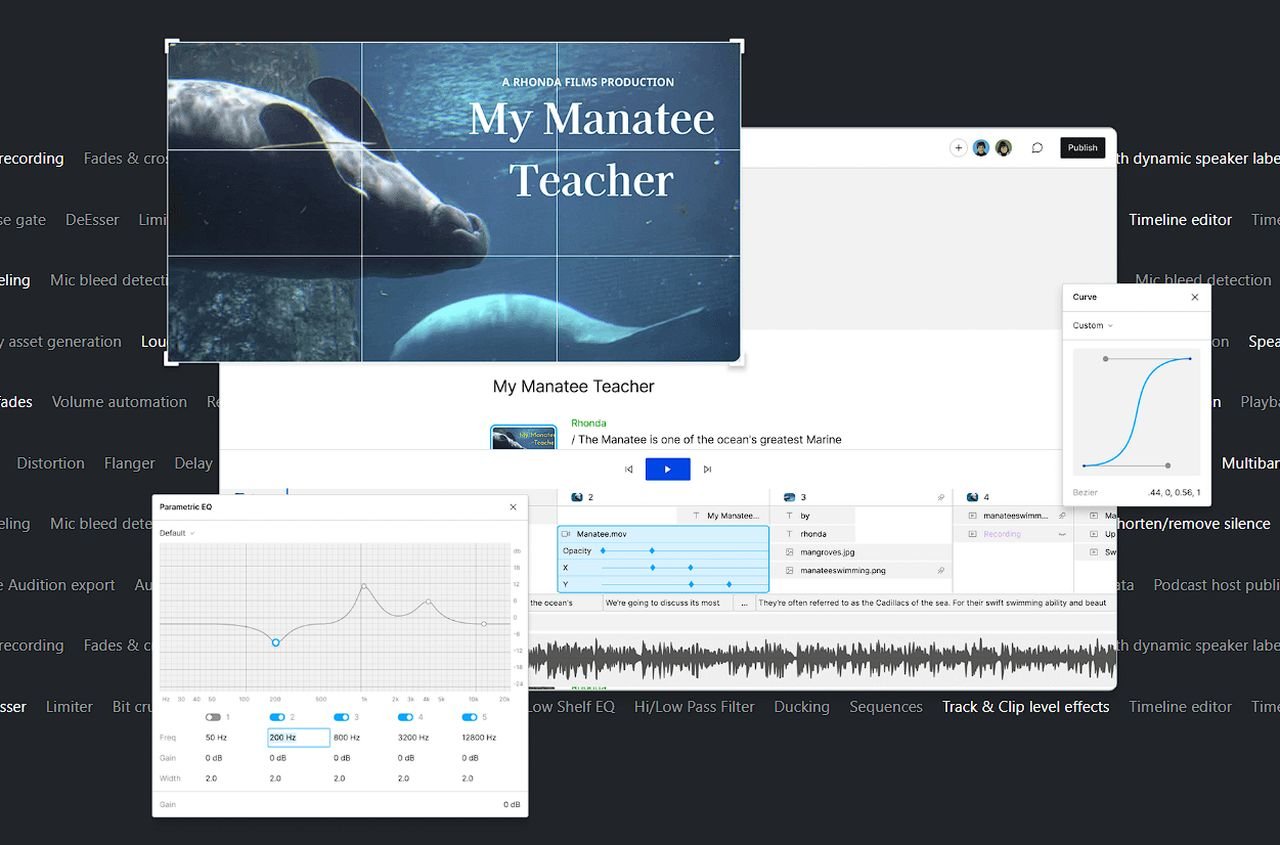Click the plus icon to add collaborator
Viewport: 1280px width, 845px height.
click(958, 148)
